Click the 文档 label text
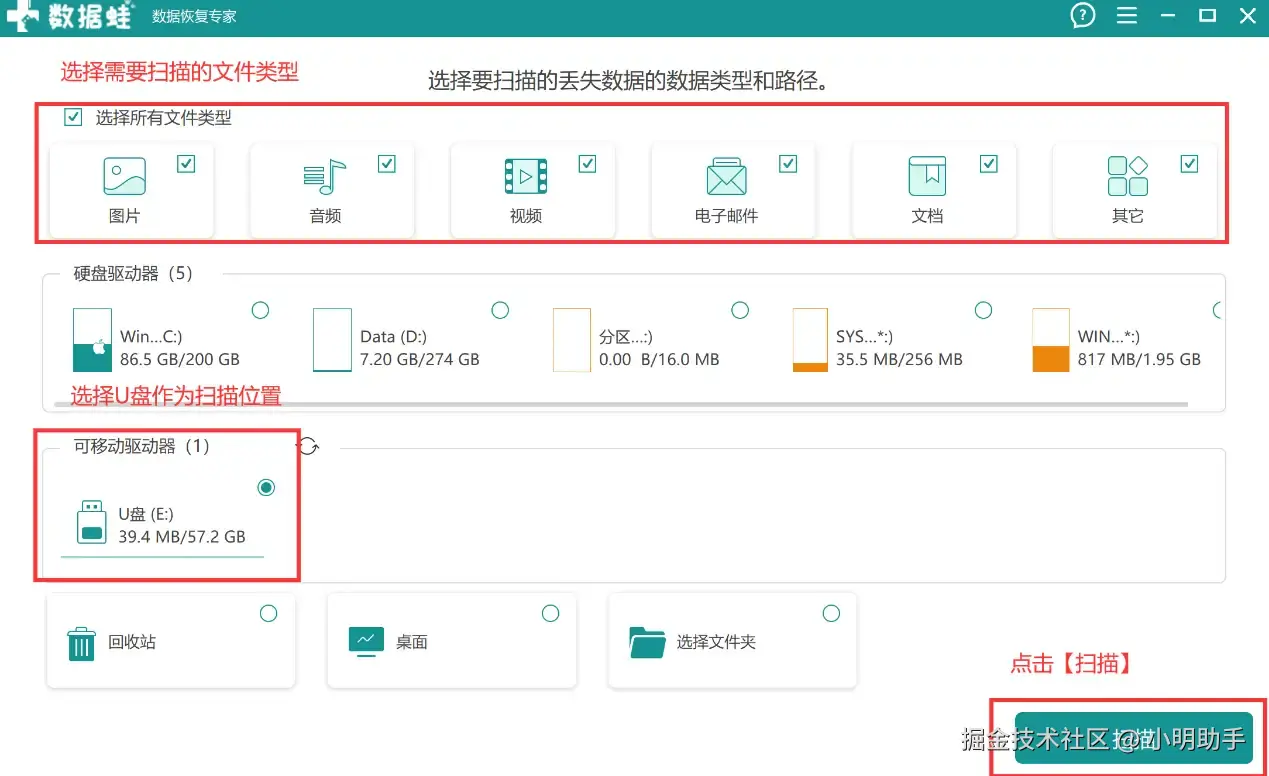1269x776 pixels. coord(927,216)
